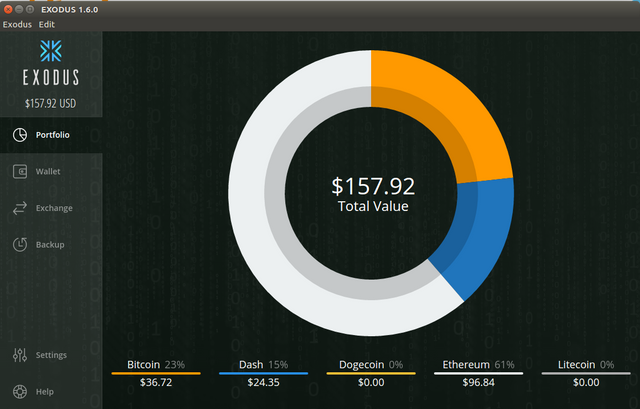Click the $96.84 Ethereum value
Viewport: 640px width, 409px height.
pyautogui.click(x=478, y=382)
